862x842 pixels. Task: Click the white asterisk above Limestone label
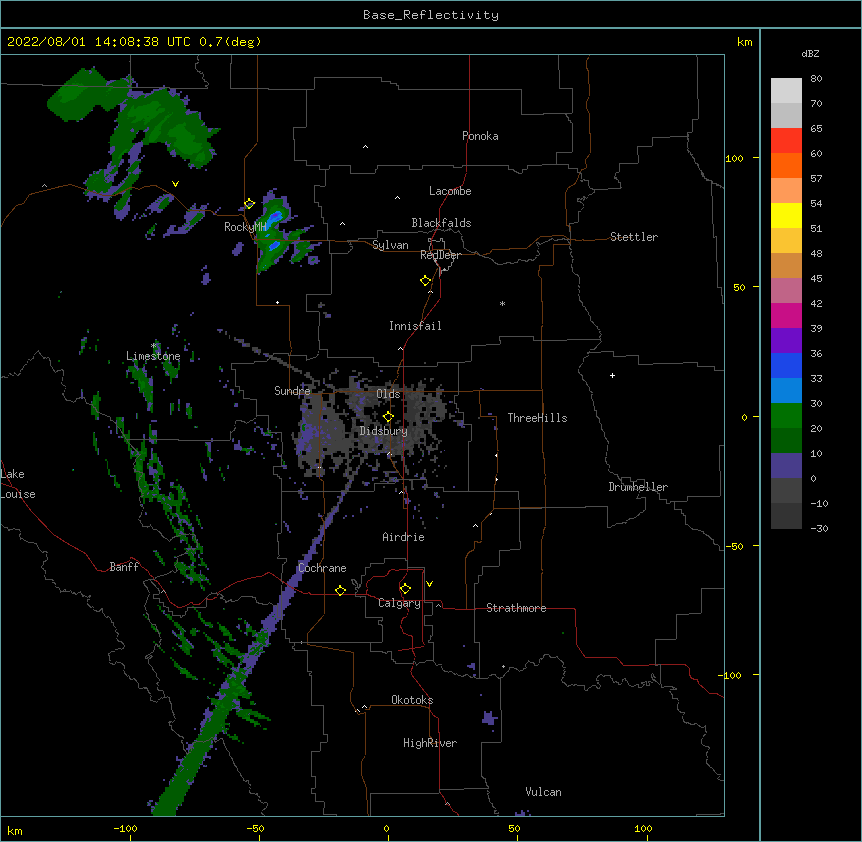(x=154, y=346)
